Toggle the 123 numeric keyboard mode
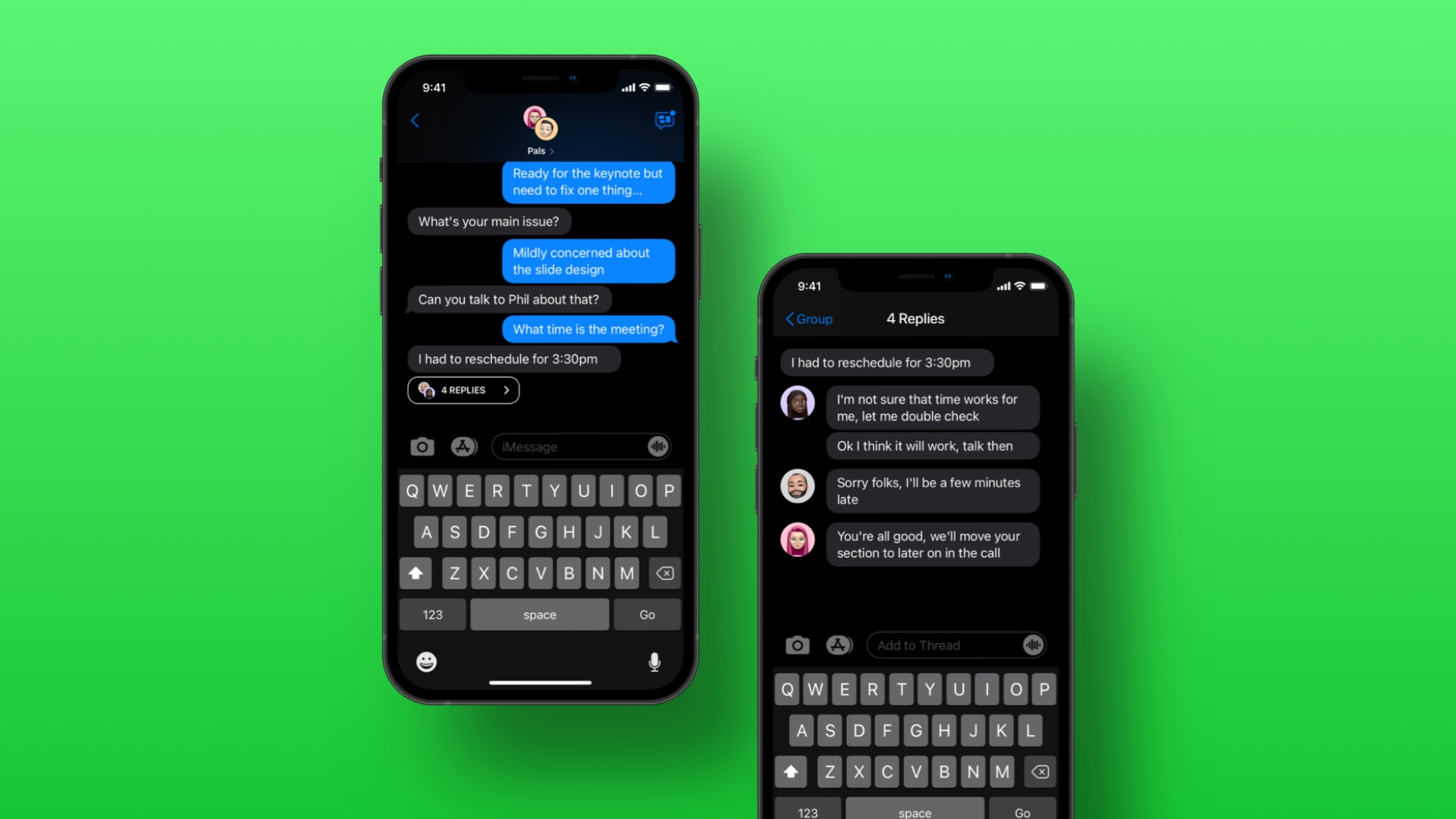Viewport: 1456px width, 819px height. point(433,613)
